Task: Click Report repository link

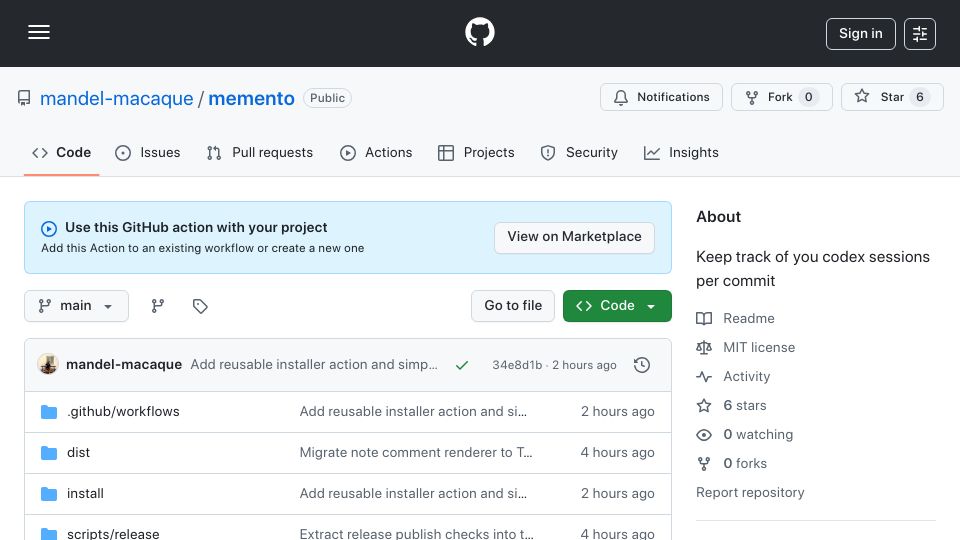Action: (750, 492)
